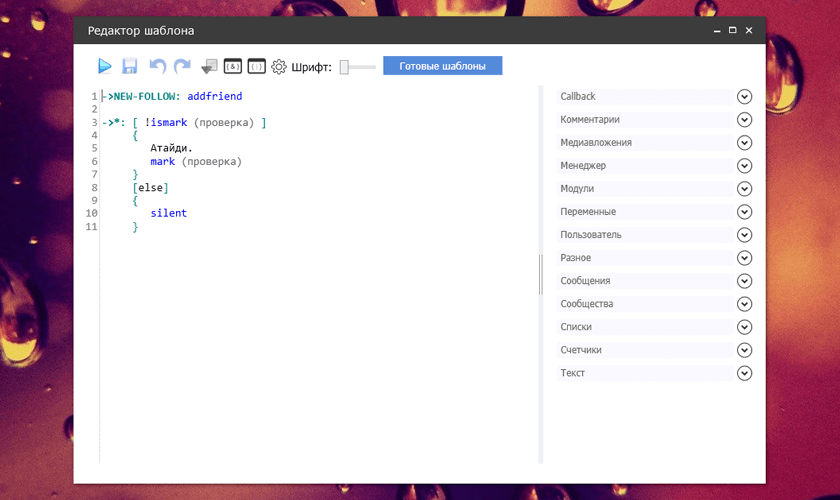Click the [else] keyword on line 8

click(x=151, y=188)
